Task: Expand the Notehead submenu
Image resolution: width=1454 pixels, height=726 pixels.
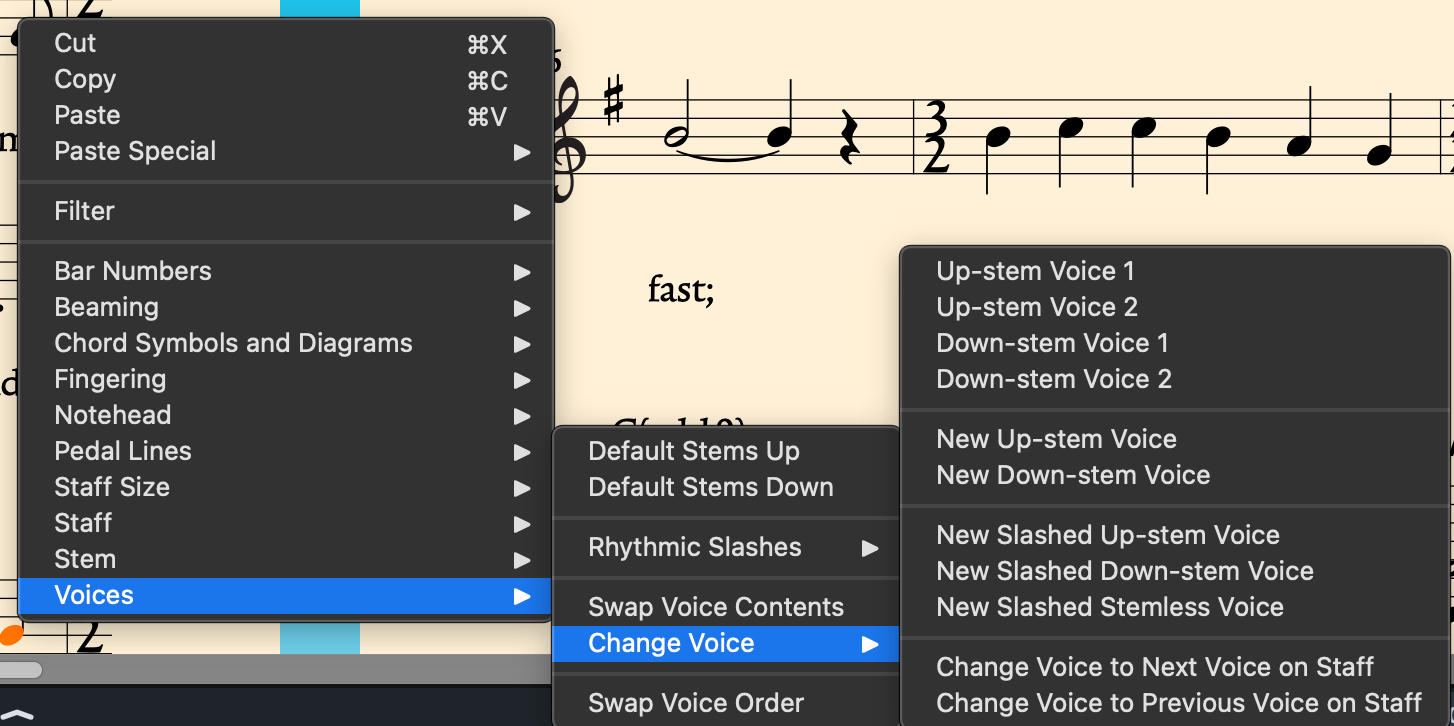Action: (113, 415)
